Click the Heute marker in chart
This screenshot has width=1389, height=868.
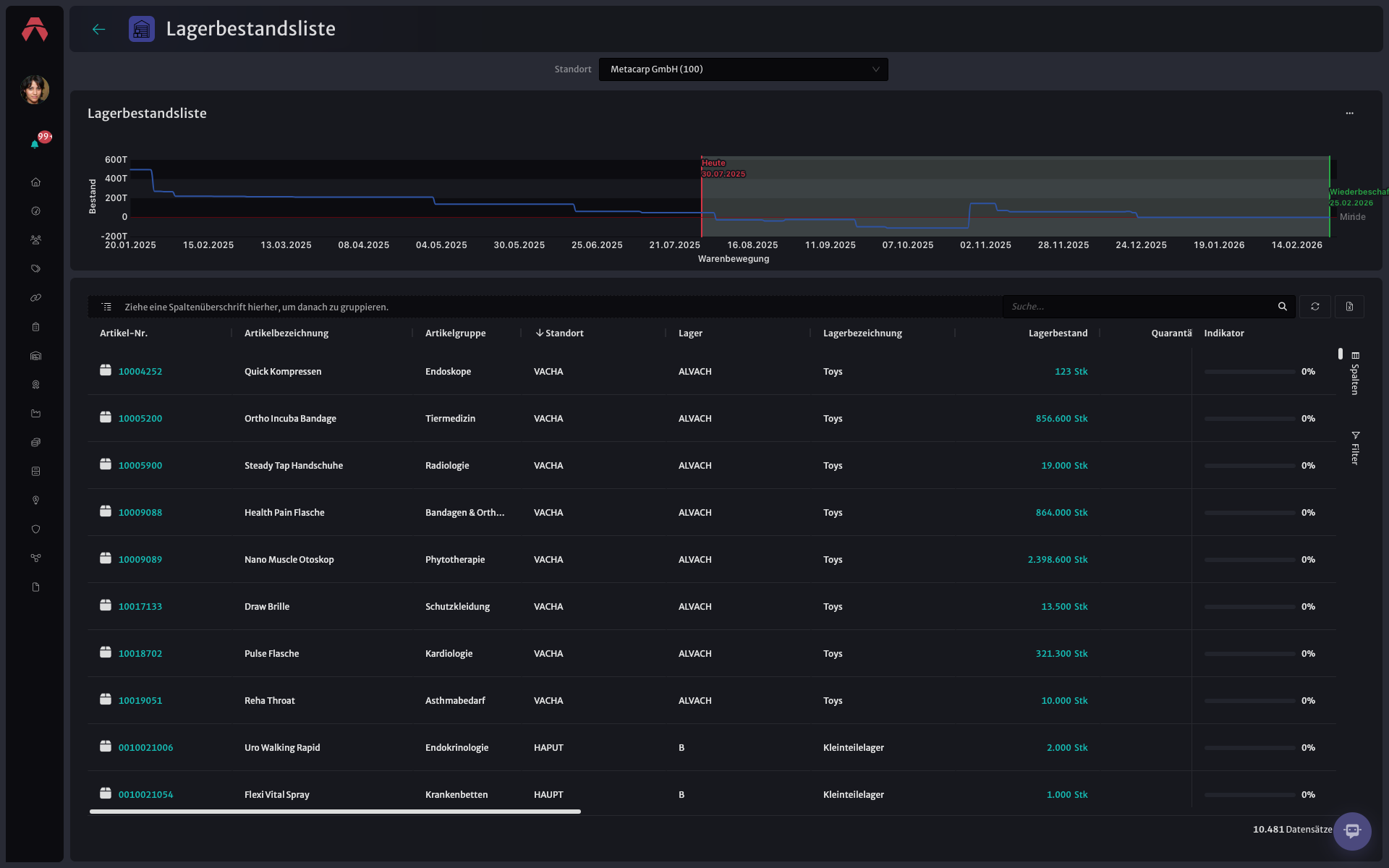click(713, 163)
